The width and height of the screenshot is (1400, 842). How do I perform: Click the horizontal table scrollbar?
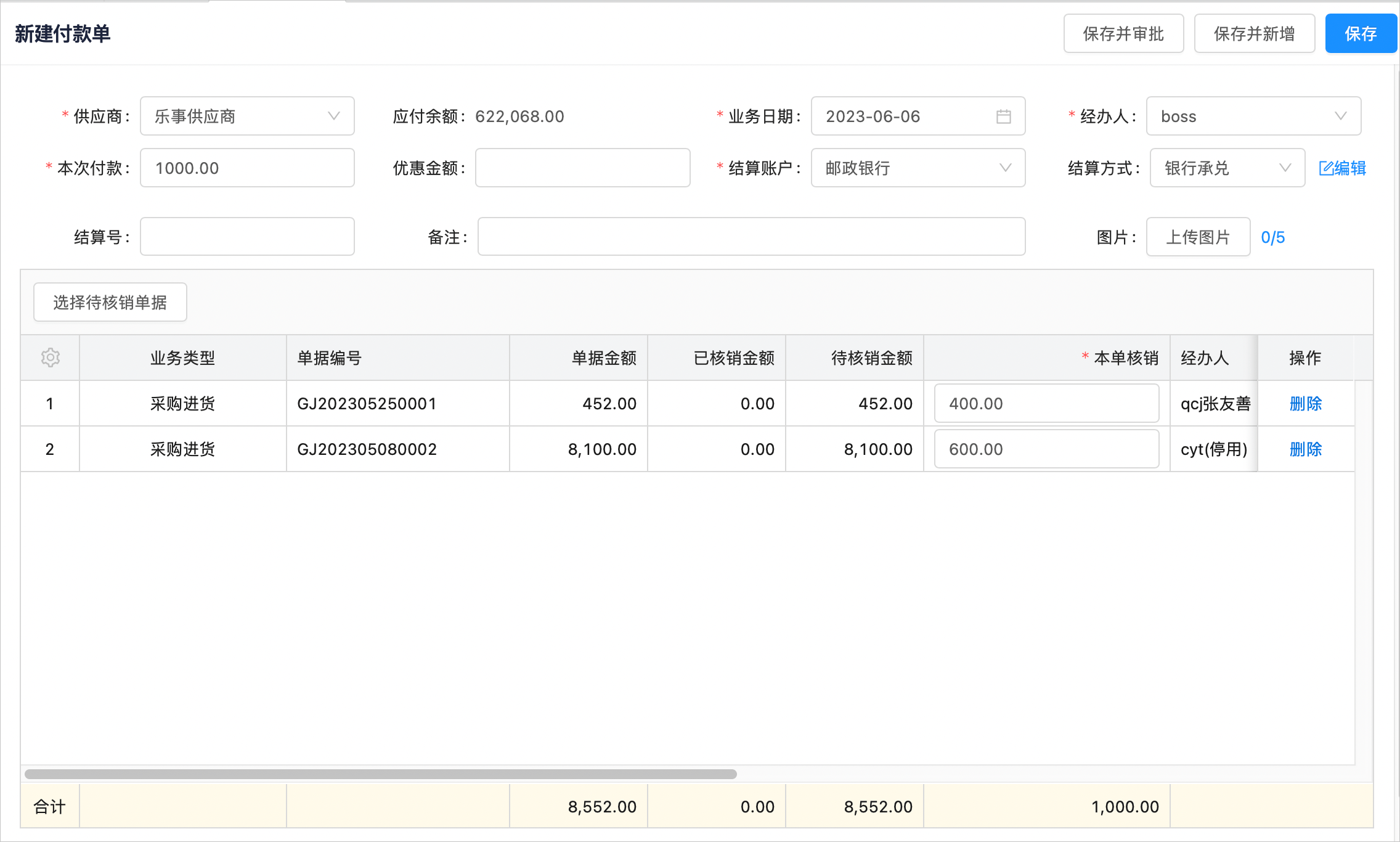click(x=381, y=774)
